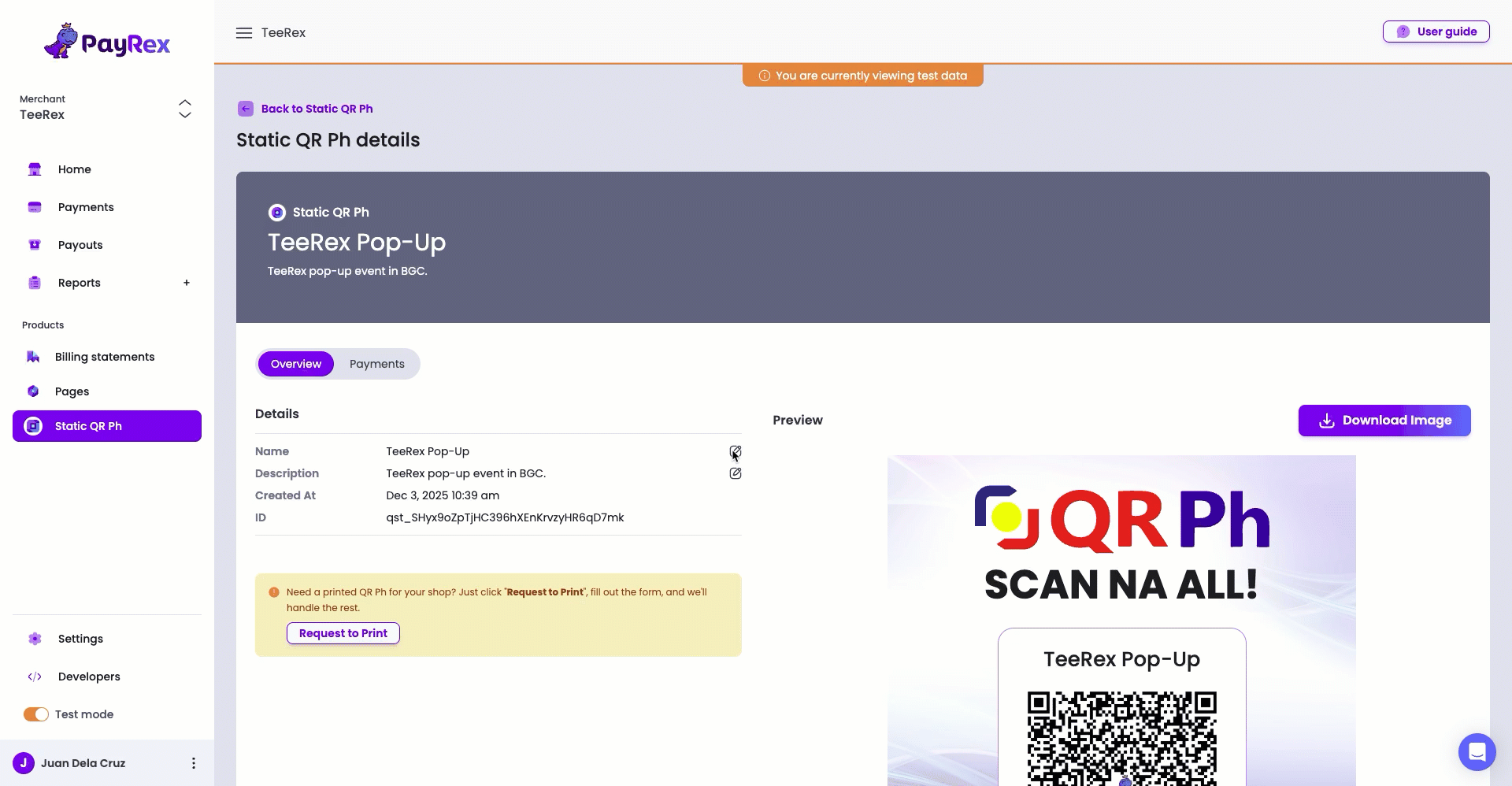
Task: Select the Home icon in the sidebar
Action: tap(34, 169)
